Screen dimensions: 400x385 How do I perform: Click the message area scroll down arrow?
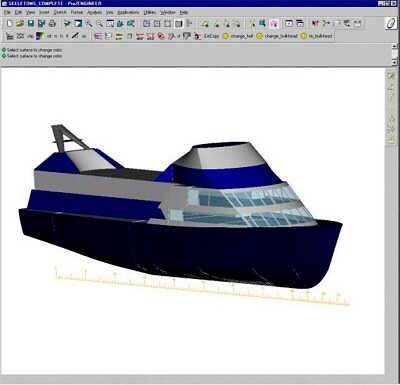394,62
